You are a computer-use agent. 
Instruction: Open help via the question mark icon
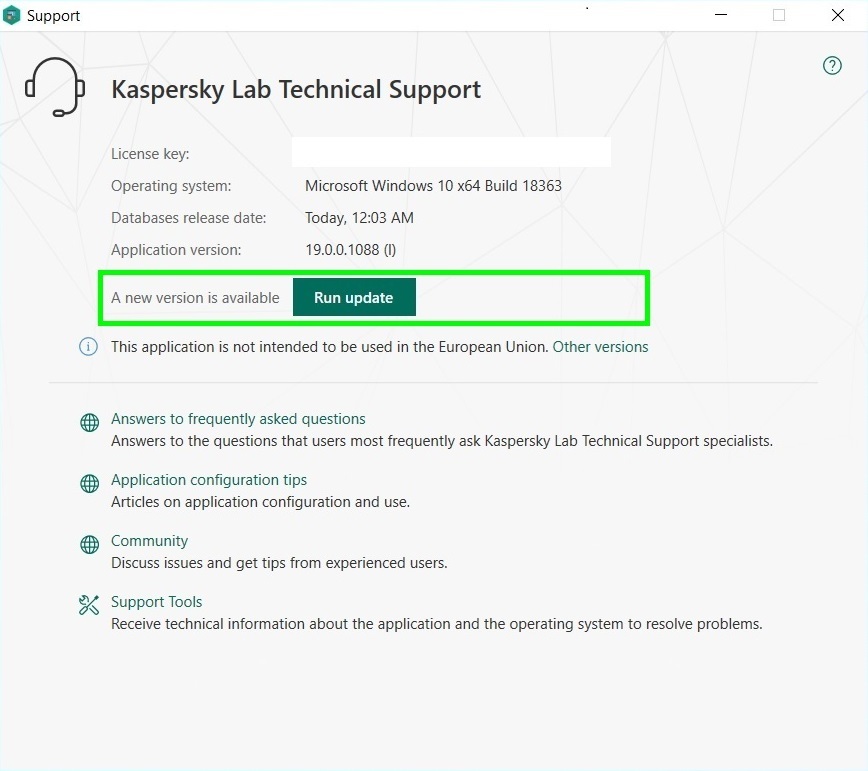831,66
